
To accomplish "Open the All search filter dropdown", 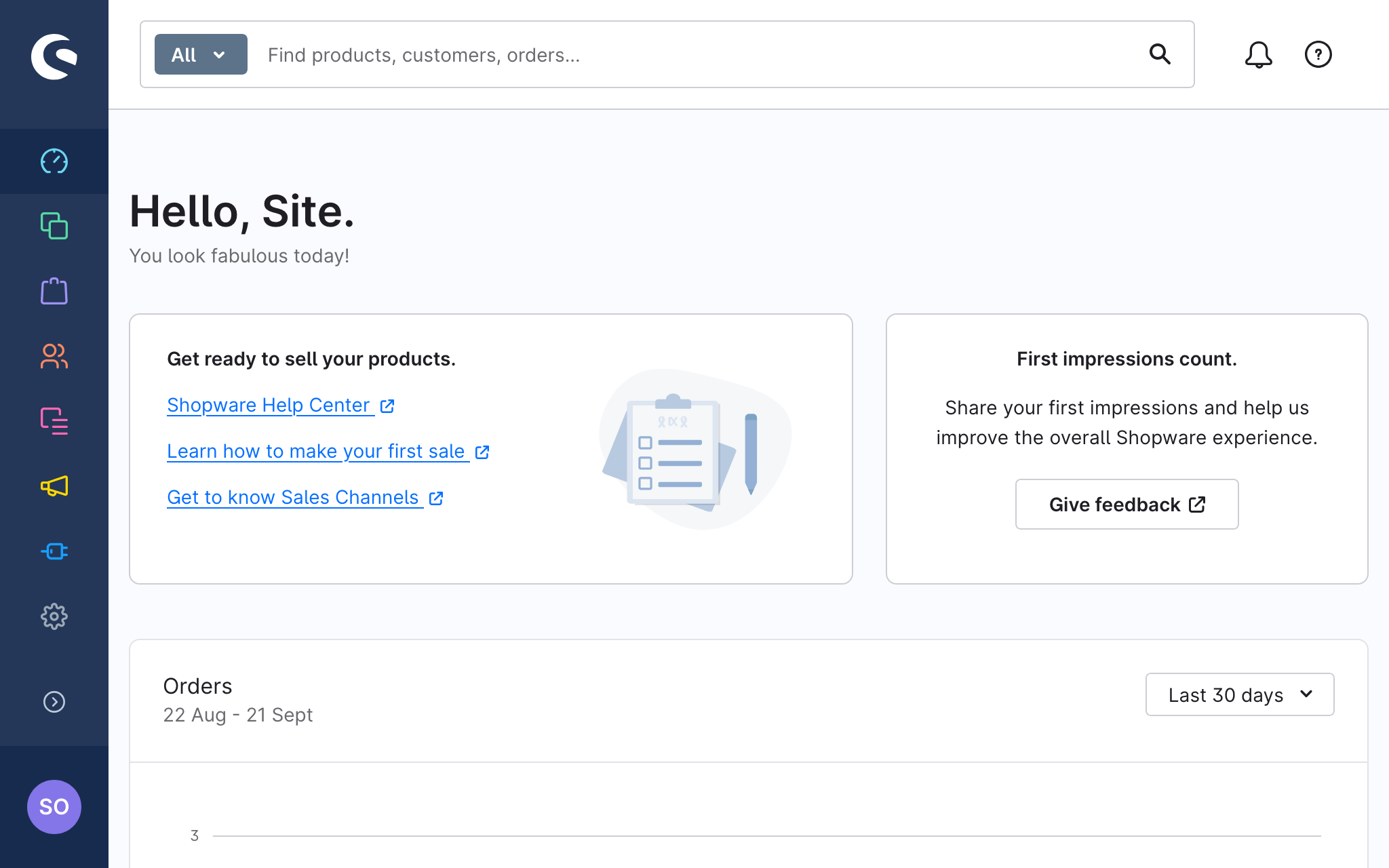I will click(201, 54).
